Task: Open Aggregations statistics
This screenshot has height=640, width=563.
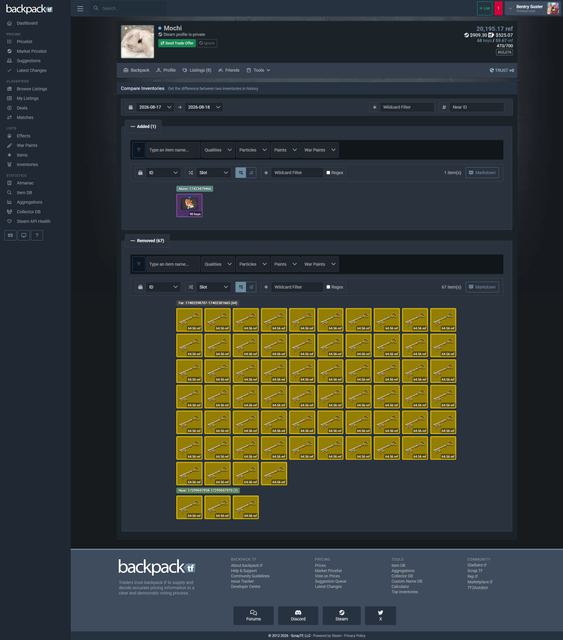Action: 29,202
